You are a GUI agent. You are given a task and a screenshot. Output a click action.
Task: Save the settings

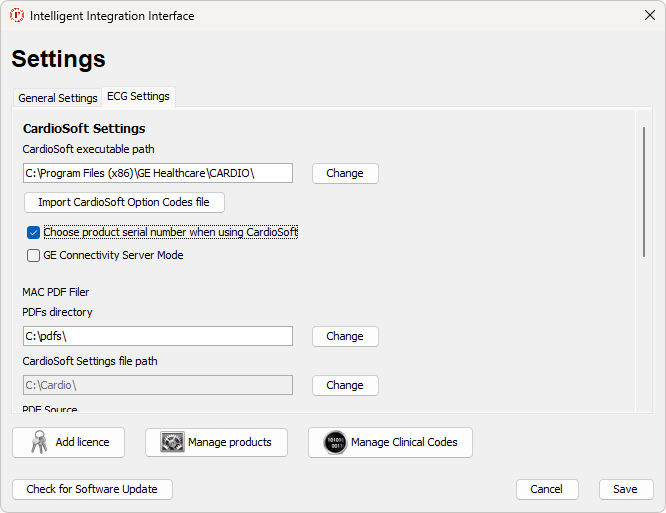[x=625, y=489]
